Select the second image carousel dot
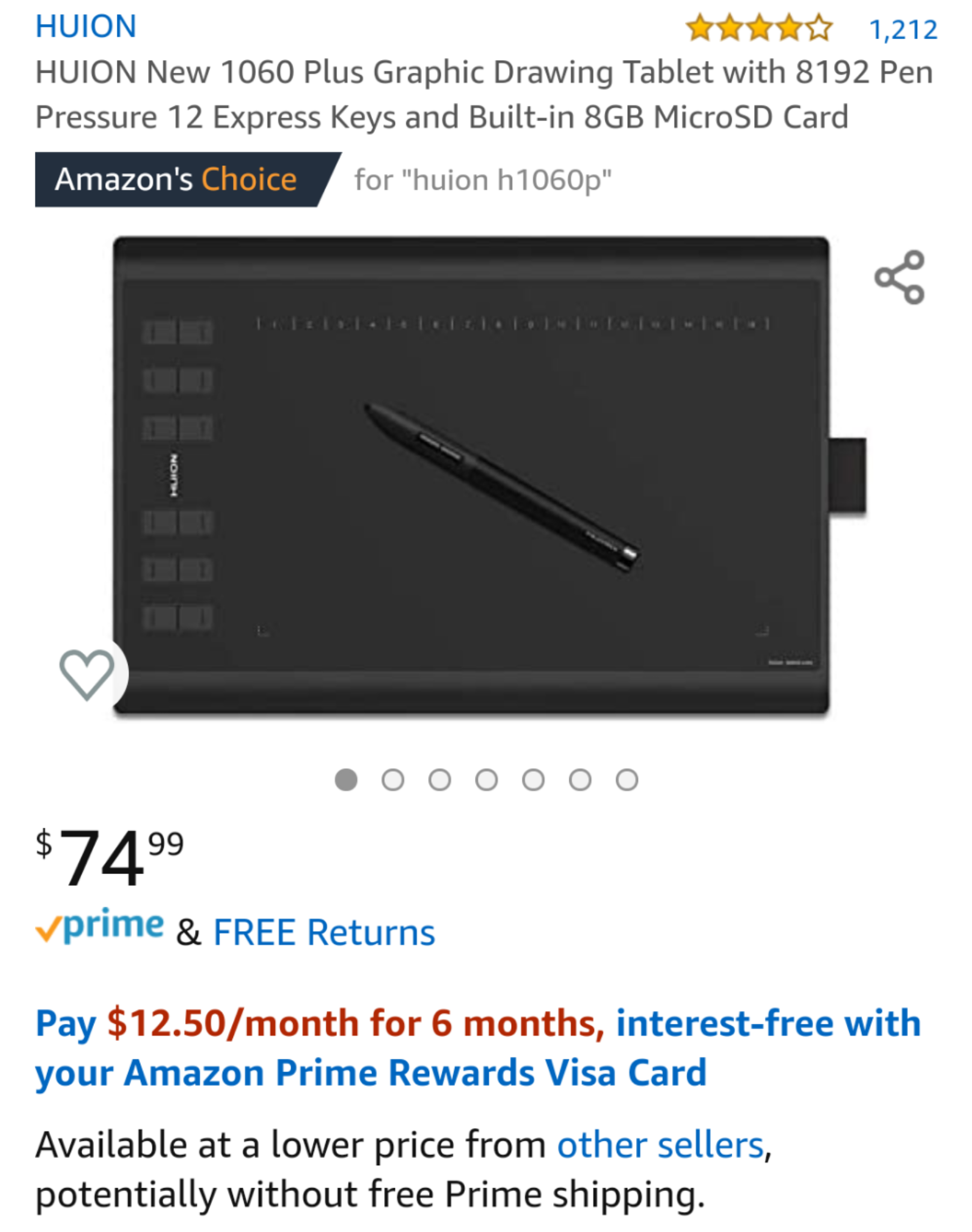Viewport: 972px width, 1232px height. [393, 780]
